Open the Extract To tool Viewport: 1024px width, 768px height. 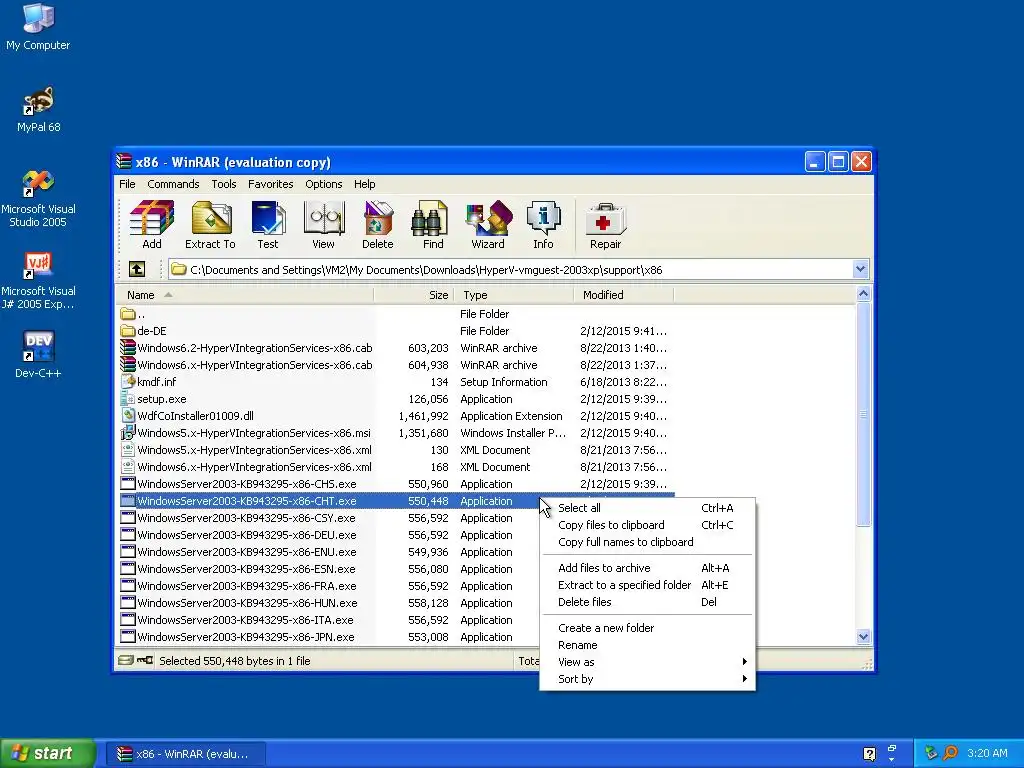210,225
